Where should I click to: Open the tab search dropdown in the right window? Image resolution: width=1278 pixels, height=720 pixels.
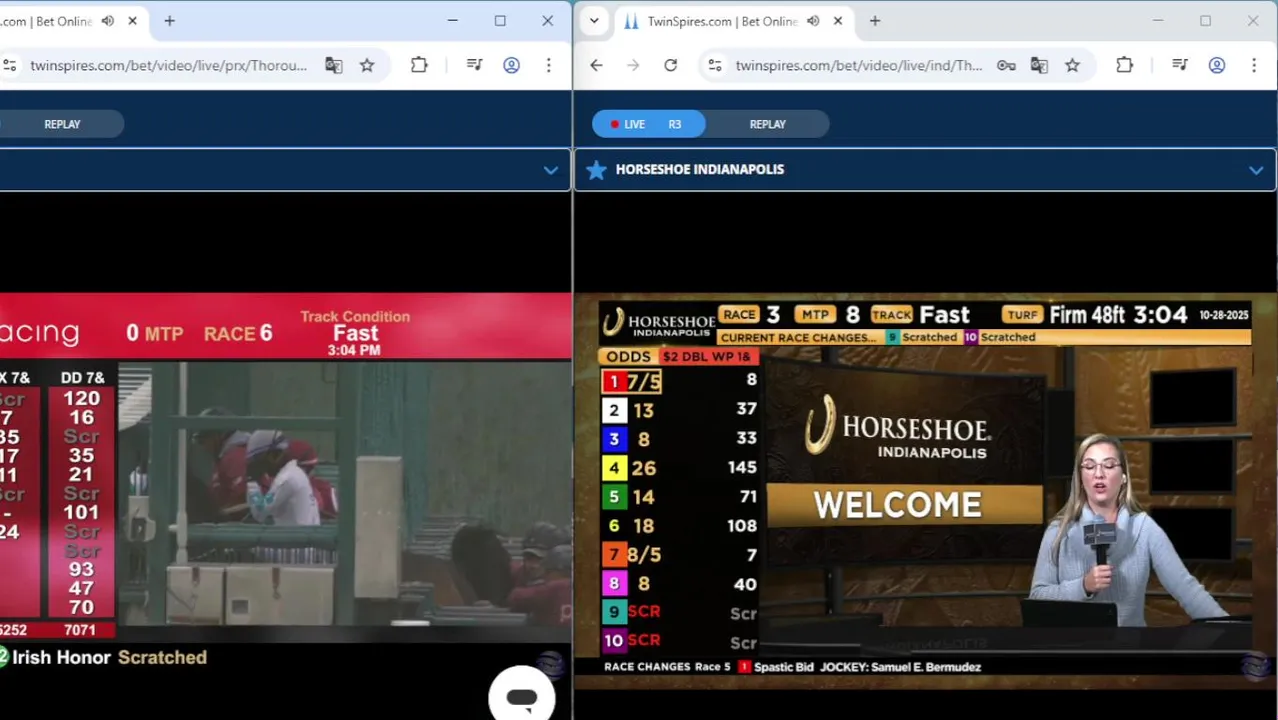[x=594, y=21]
